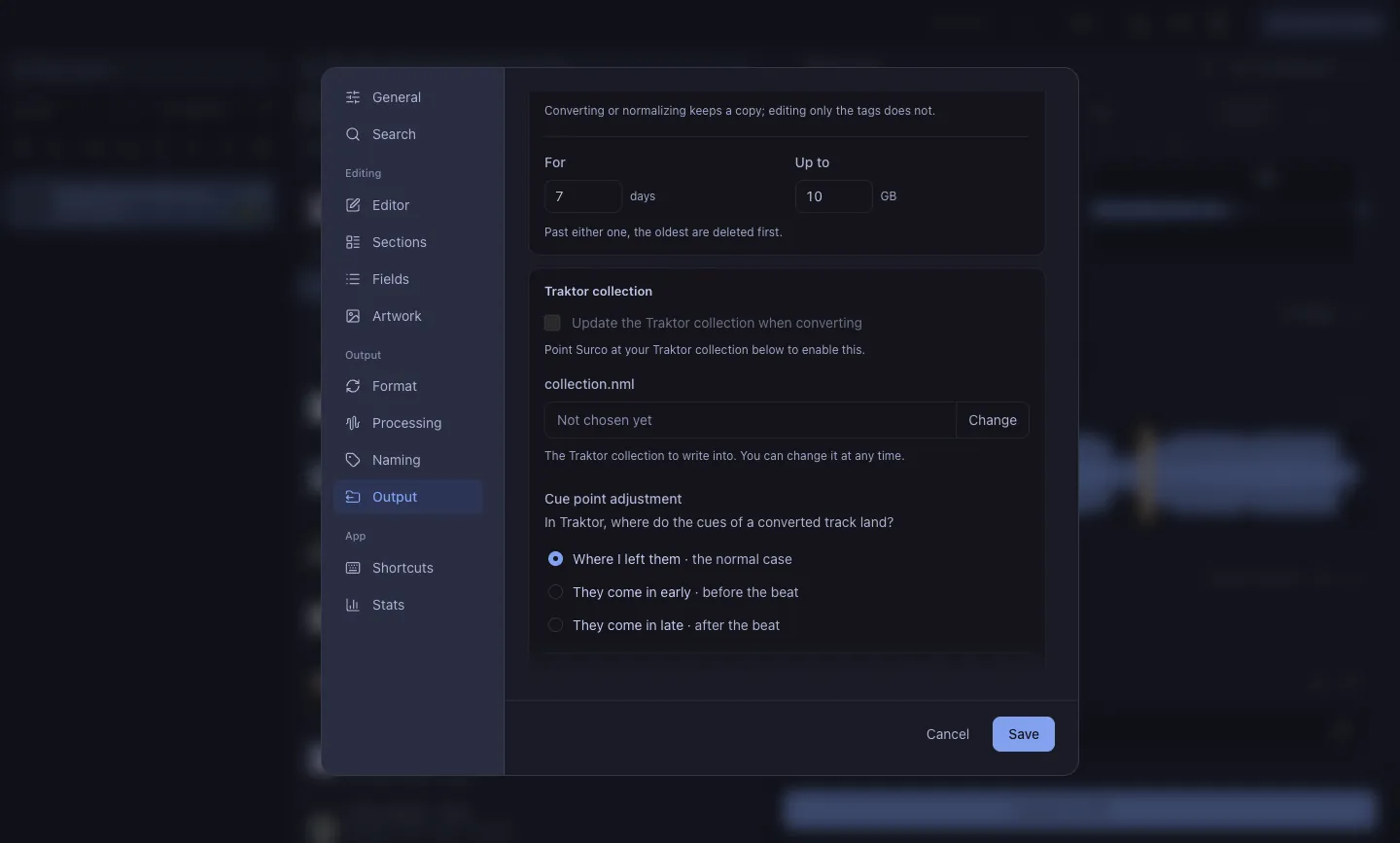Open the Editor settings page
The image size is (1400, 843).
click(x=407, y=205)
